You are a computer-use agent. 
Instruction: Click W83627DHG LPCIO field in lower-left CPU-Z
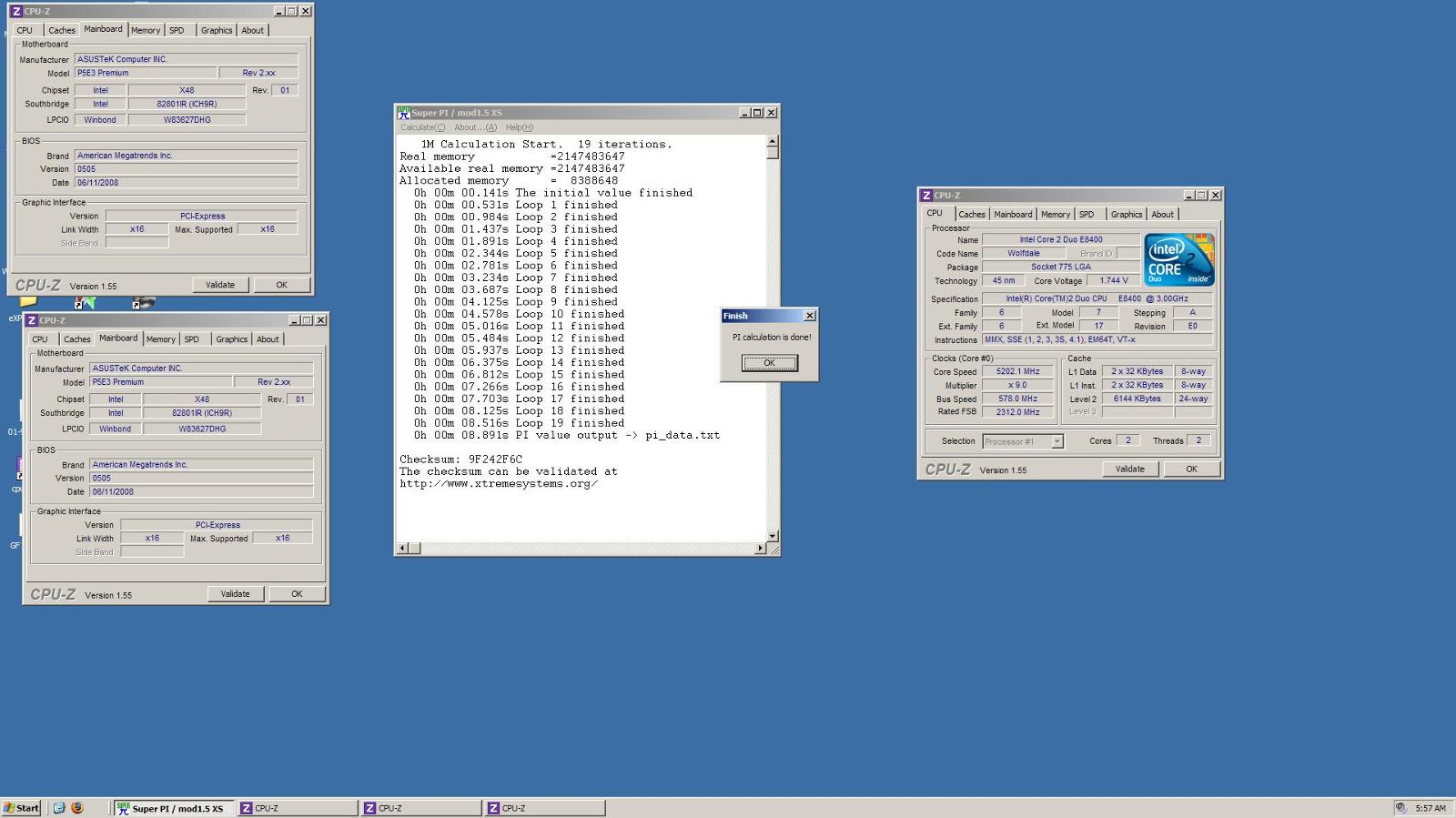point(202,429)
